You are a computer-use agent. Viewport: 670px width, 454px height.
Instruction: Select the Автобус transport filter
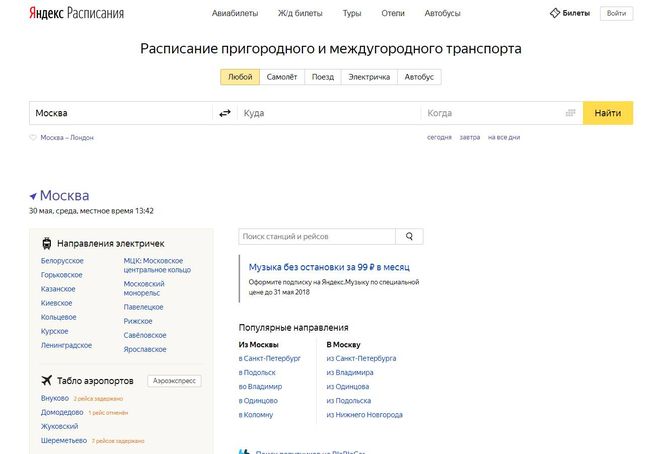(x=419, y=77)
